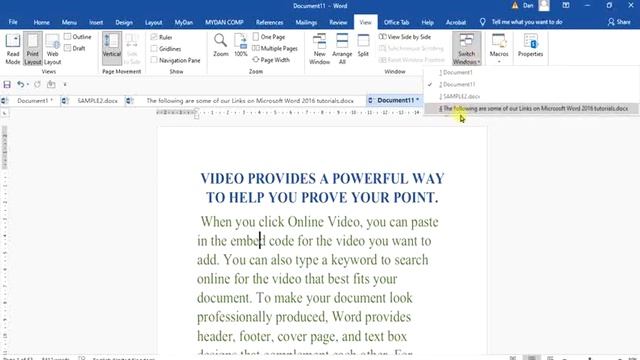The width and height of the screenshot is (640, 360).
Task: Switch to the SAMPLE2.docx document tab
Action: click(x=93, y=100)
